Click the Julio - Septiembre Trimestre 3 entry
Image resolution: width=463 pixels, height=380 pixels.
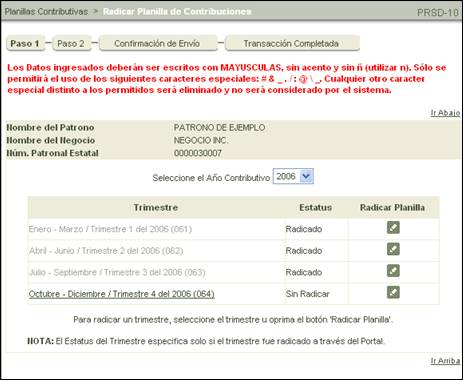(117, 272)
